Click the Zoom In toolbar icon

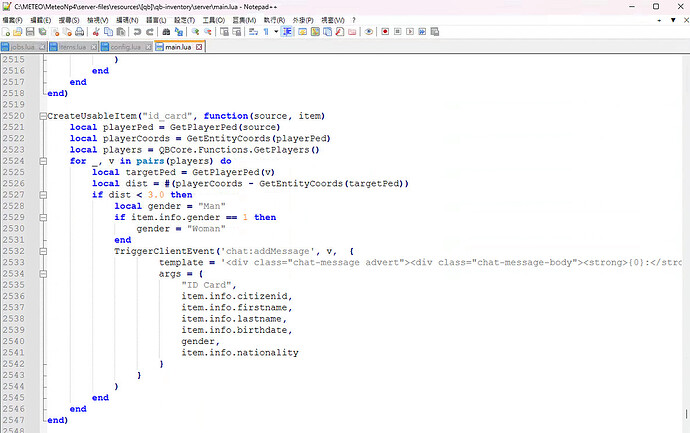pos(196,32)
